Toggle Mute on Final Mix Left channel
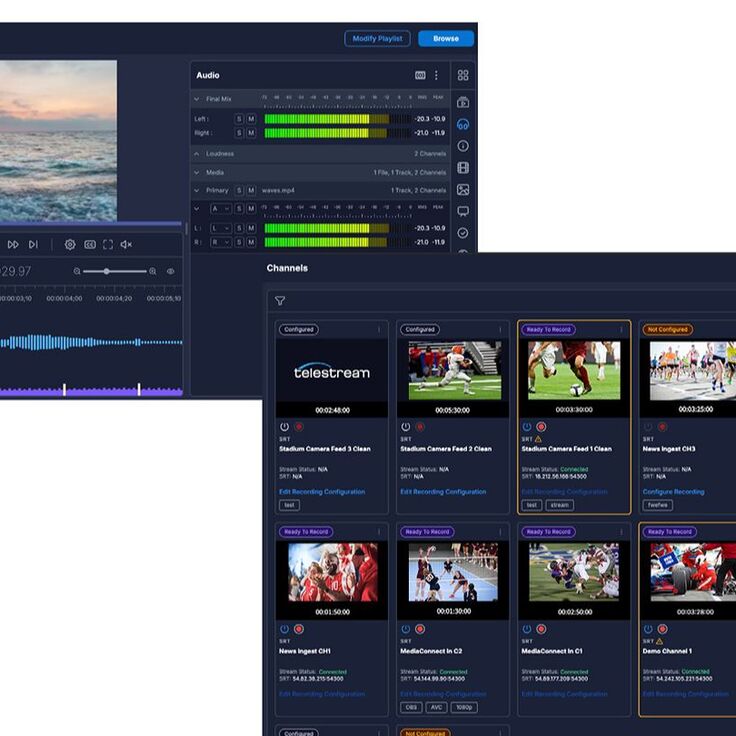The width and height of the screenshot is (736, 736). pos(251,119)
